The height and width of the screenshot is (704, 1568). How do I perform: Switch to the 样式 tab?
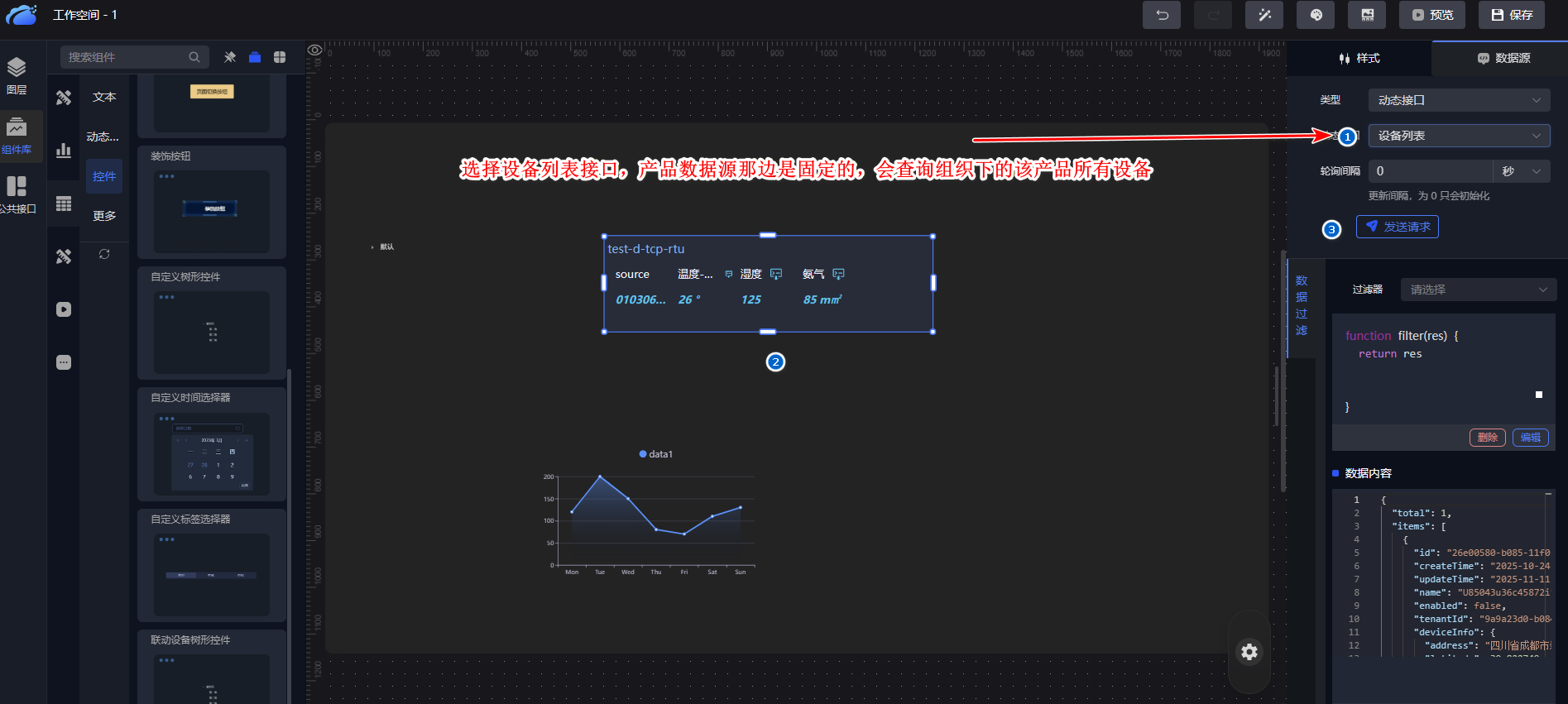tap(1359, 58)
